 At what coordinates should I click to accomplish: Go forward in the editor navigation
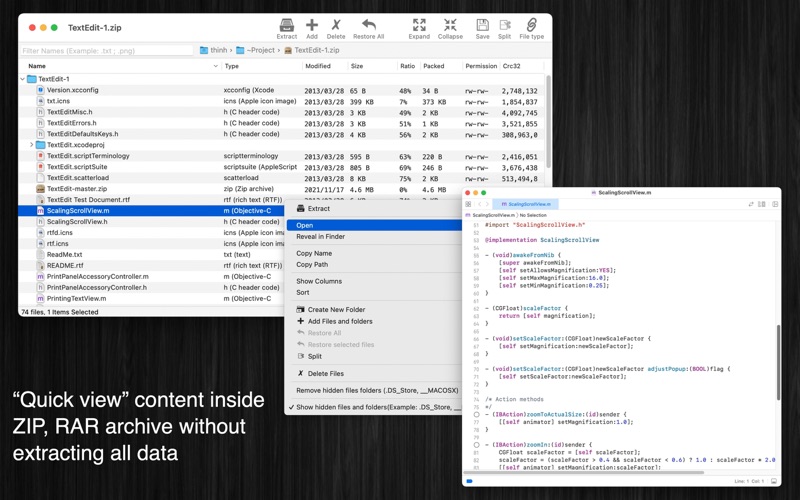click(x=487, y=204)
